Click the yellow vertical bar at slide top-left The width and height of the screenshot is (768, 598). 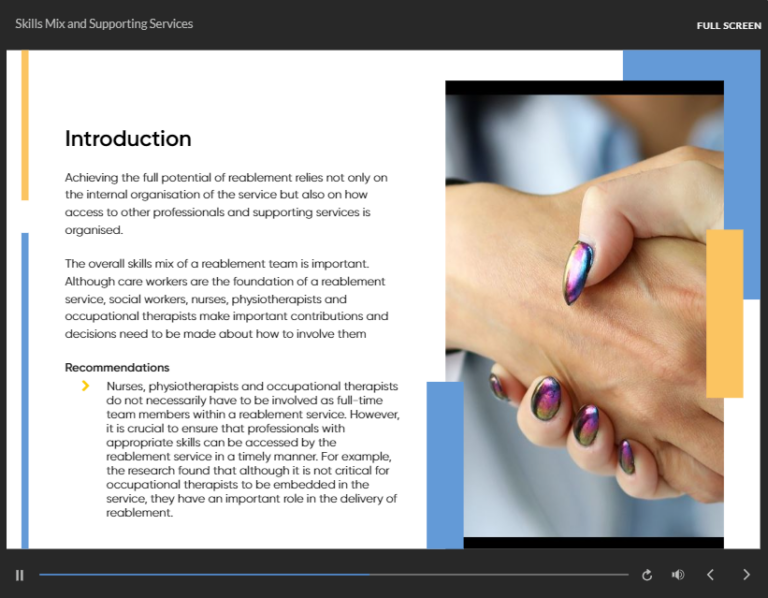coord(25,125)
